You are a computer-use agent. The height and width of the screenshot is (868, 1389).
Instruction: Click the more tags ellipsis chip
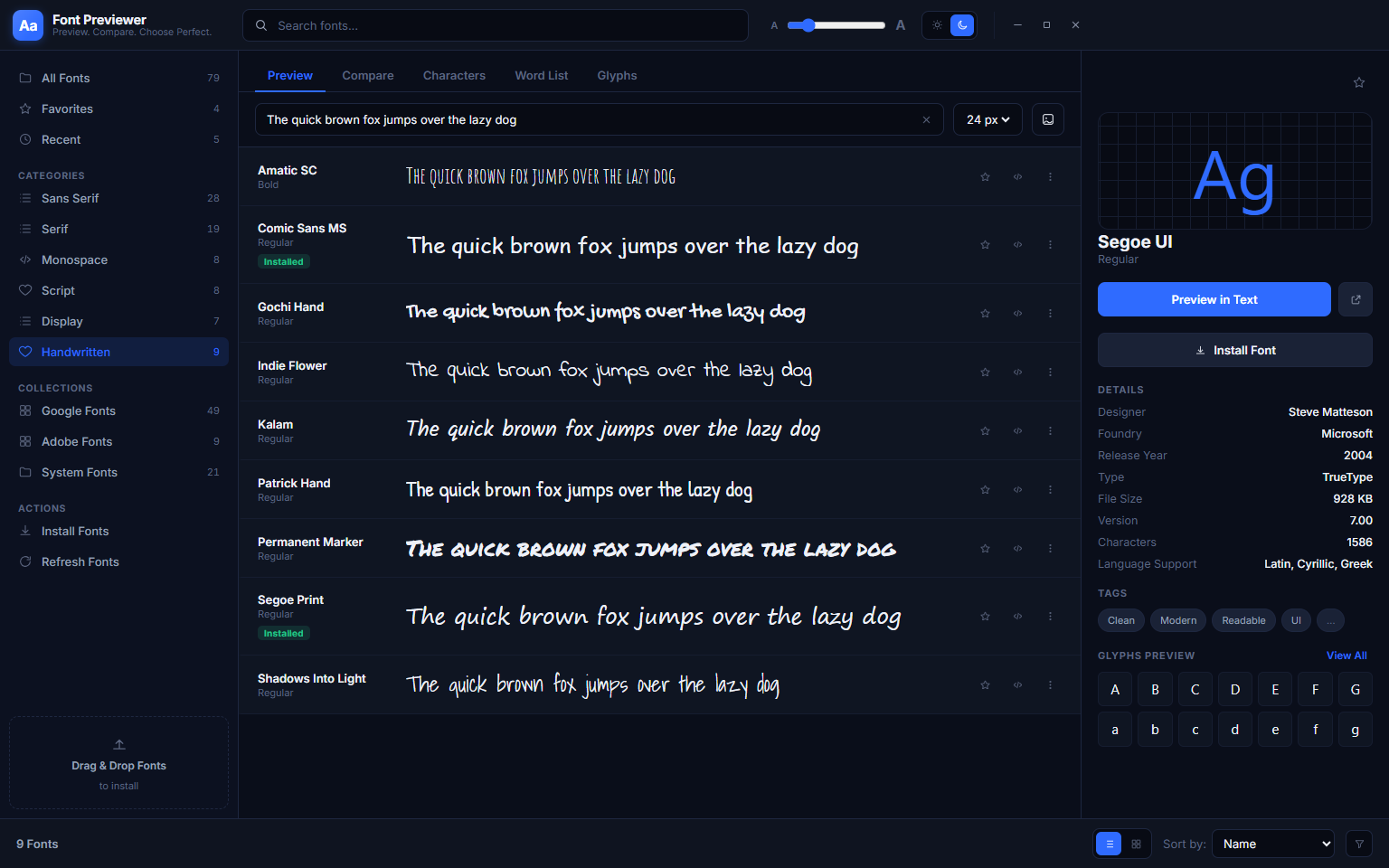1330,620
